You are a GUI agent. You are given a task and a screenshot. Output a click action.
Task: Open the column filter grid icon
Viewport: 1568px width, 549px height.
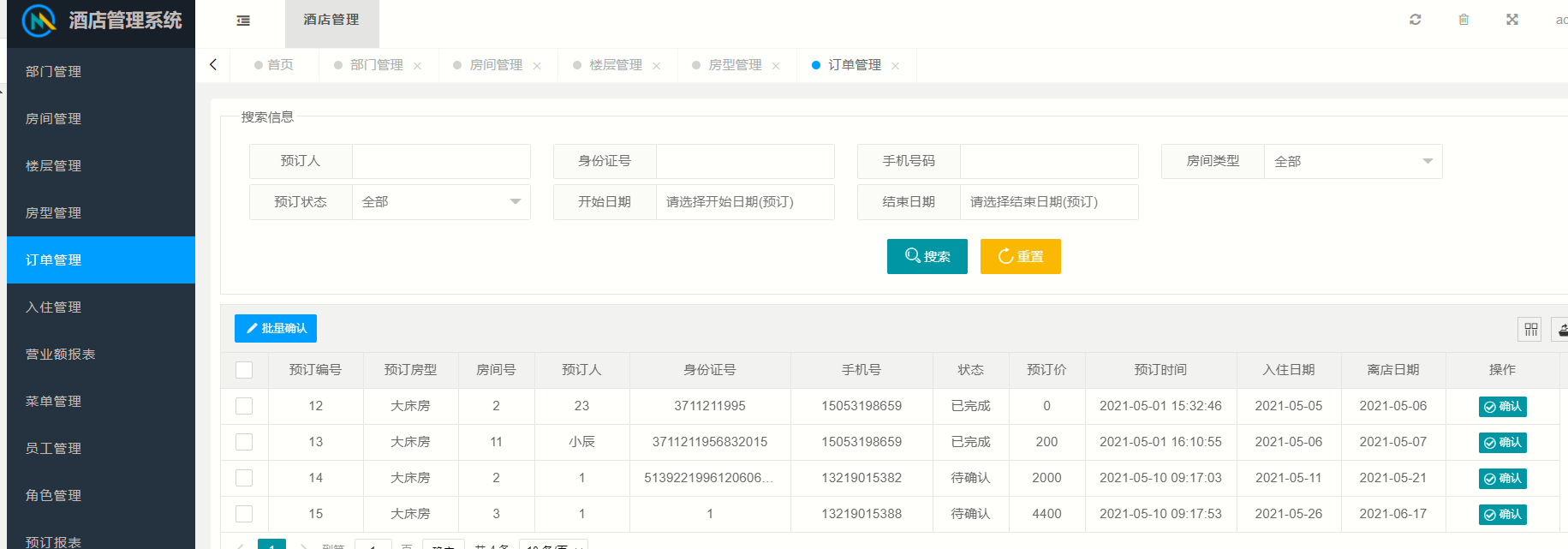tap(1530, 329)
